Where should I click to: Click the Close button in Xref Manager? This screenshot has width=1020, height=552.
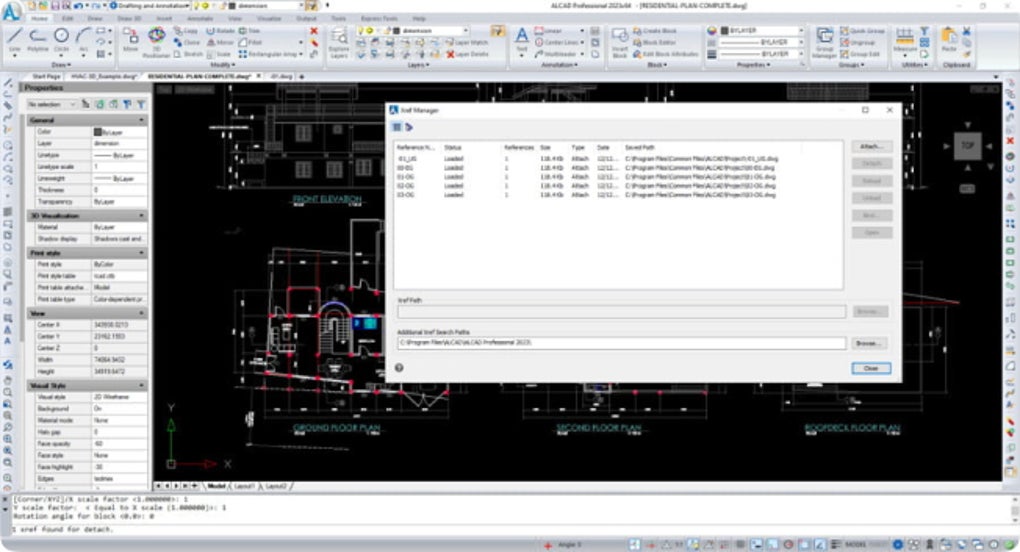[x=871, y=369]
